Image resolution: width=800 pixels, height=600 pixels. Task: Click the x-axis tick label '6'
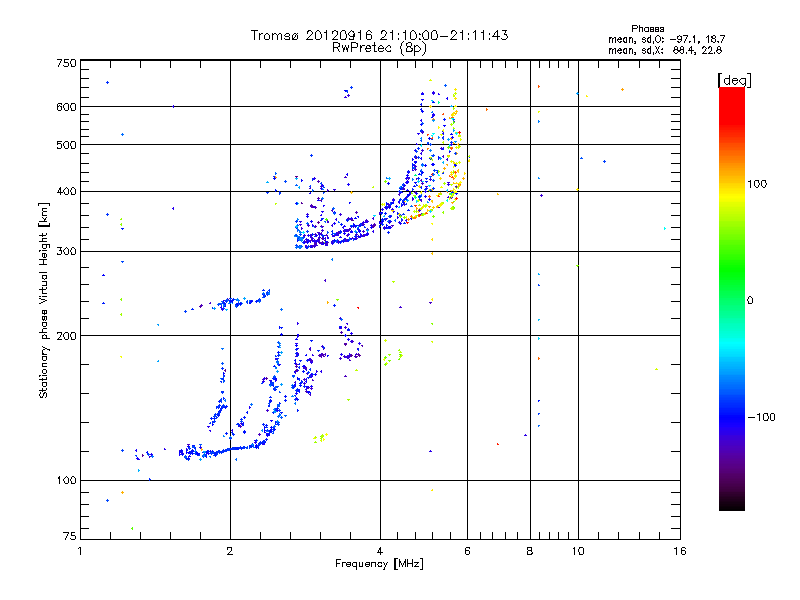(x=467, y=551)
